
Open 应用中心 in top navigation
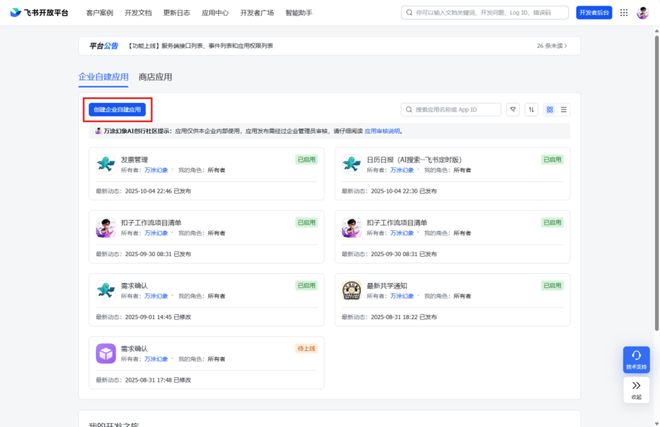tap(213, 13)
